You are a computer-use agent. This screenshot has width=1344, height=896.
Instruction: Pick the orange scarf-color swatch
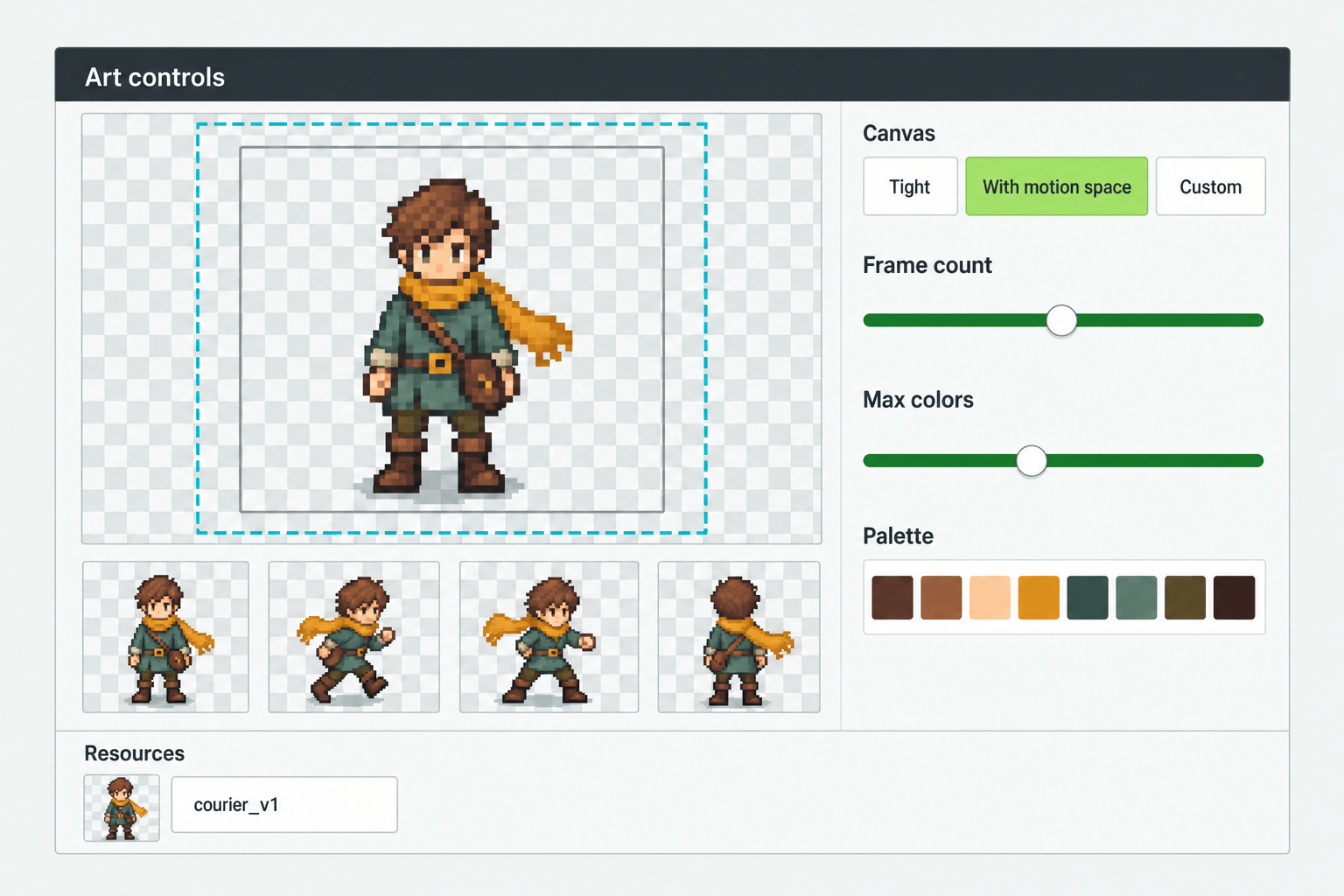(x=1039, y=598)
